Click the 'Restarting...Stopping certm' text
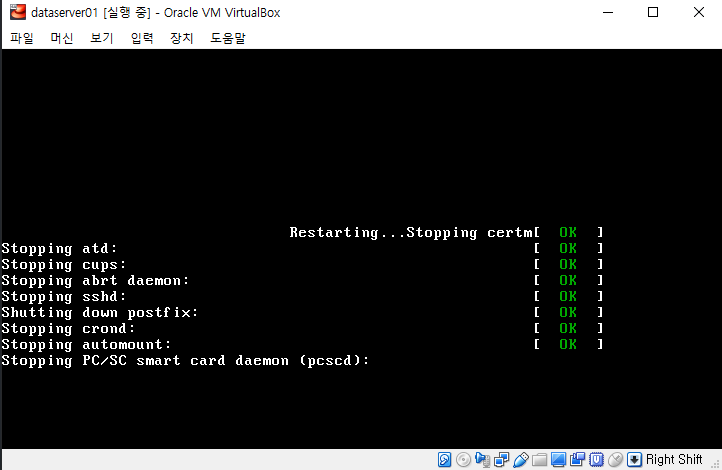This screenshot has height=470, width=722. (411, 232)
